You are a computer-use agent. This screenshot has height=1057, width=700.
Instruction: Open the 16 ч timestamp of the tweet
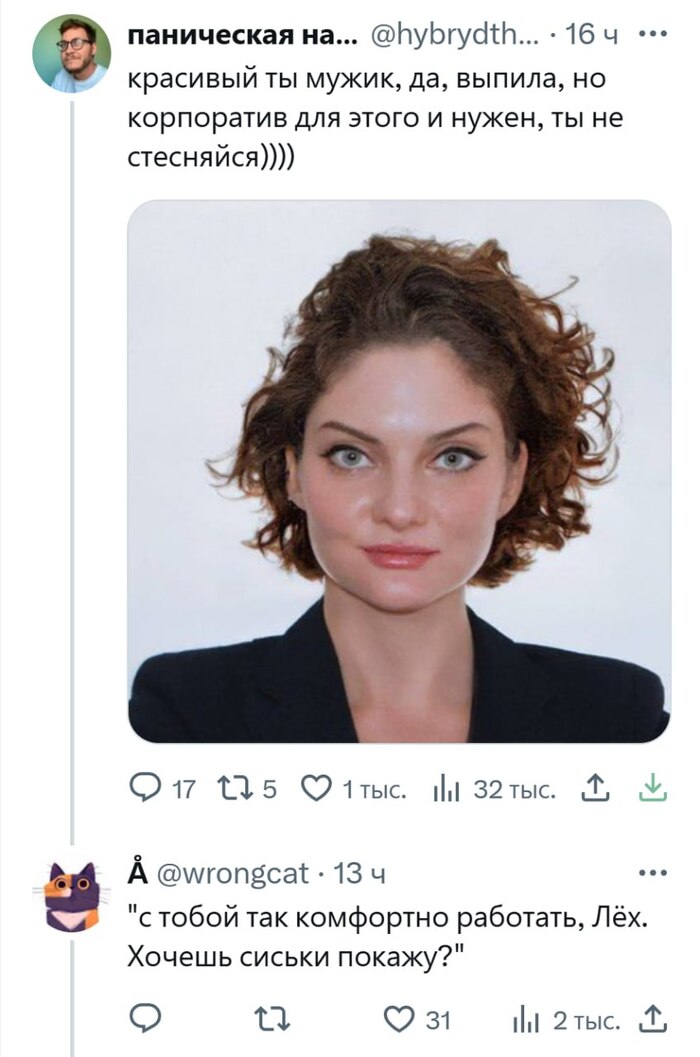click(593, 36)
